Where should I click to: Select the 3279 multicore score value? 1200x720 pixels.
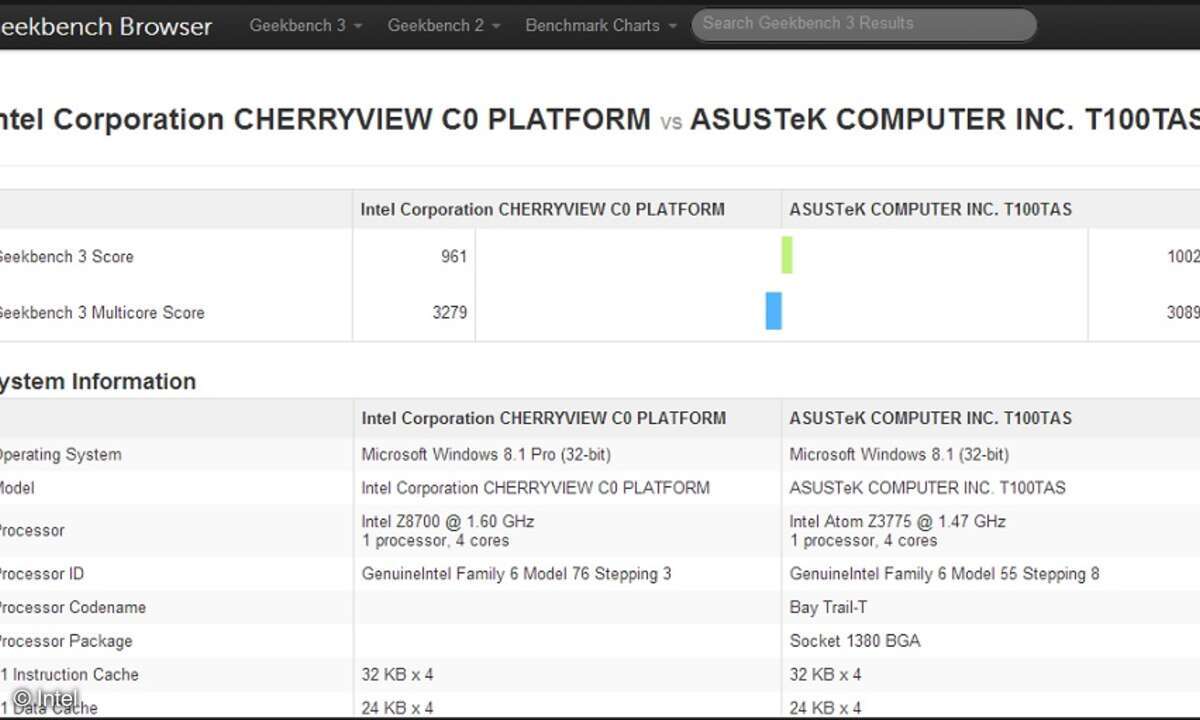coord(450,312)
